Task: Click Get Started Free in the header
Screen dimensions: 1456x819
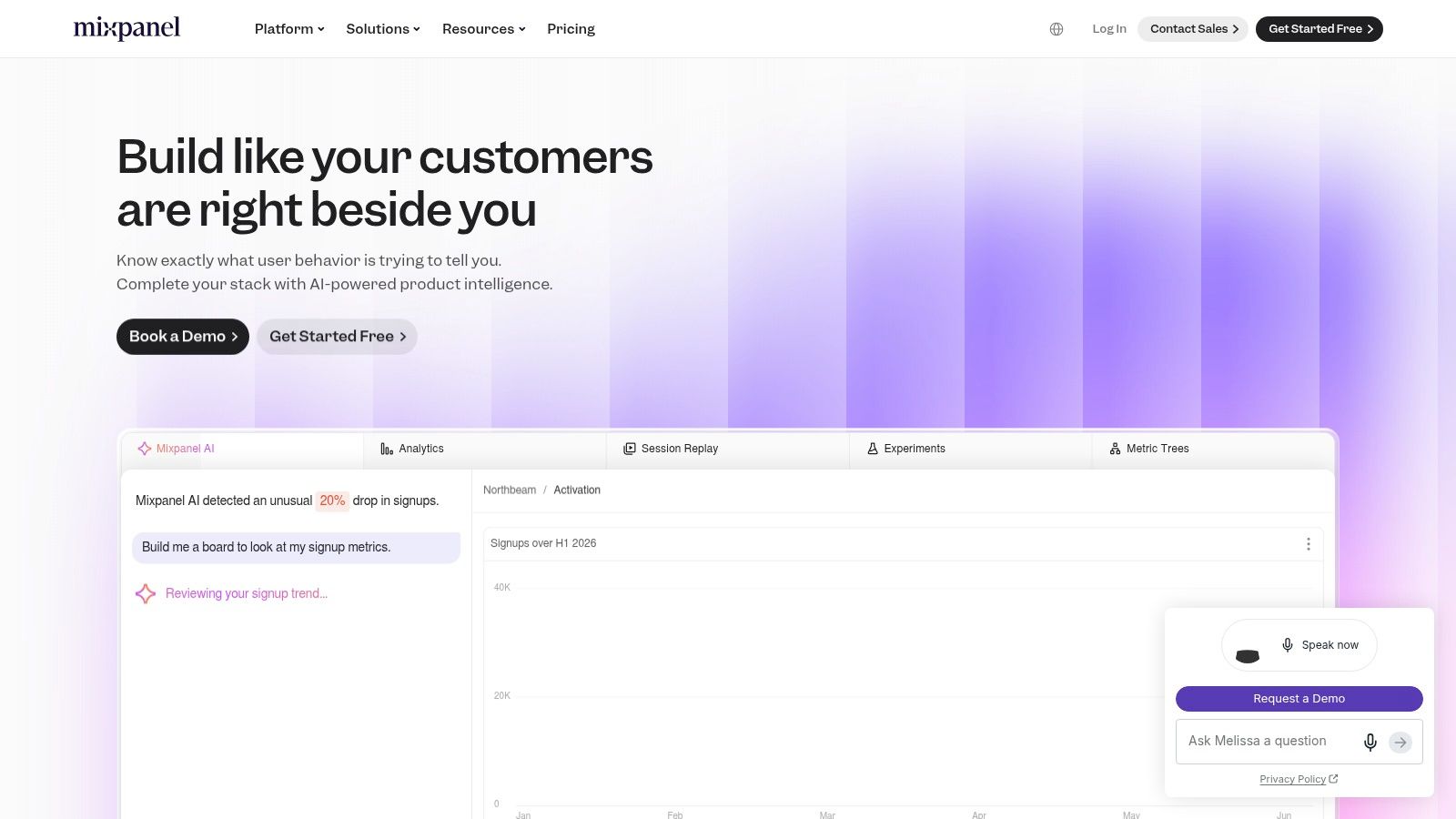Action: [1319, 29]
